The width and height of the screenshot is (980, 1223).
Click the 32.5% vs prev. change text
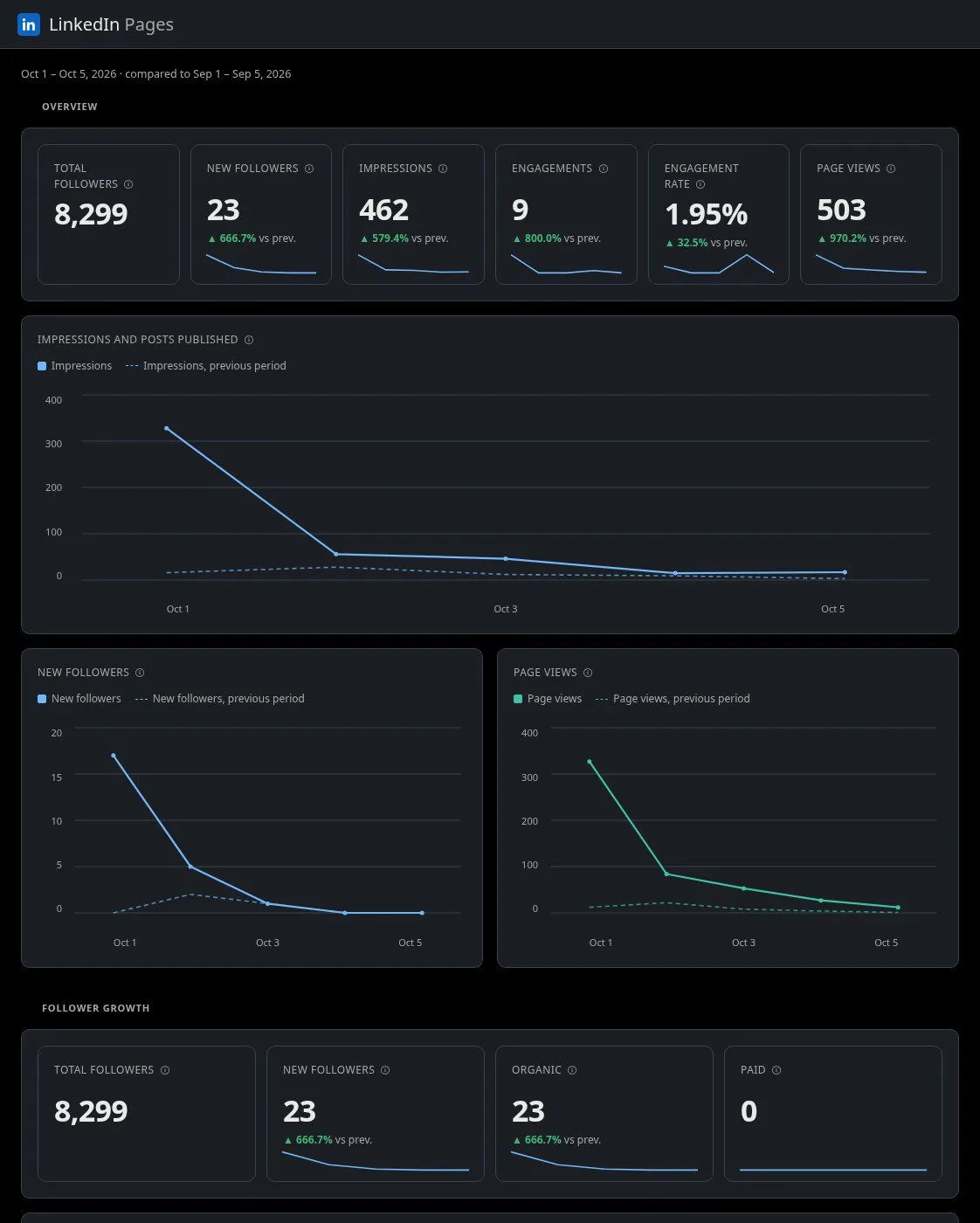(706, 243)
